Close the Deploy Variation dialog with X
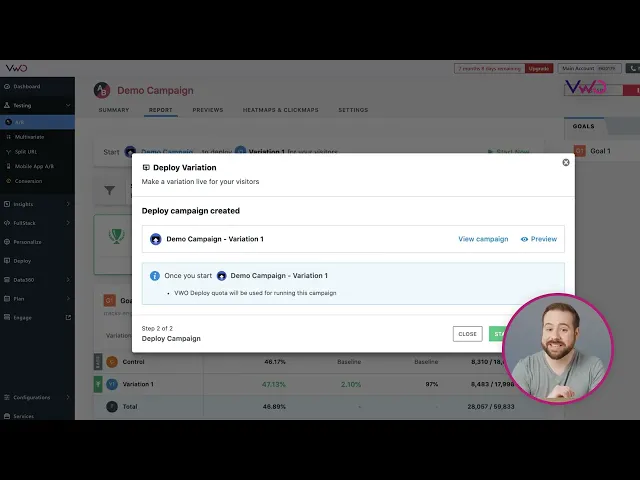The width and height of the screenshot is (640, 480). [566, 162]
